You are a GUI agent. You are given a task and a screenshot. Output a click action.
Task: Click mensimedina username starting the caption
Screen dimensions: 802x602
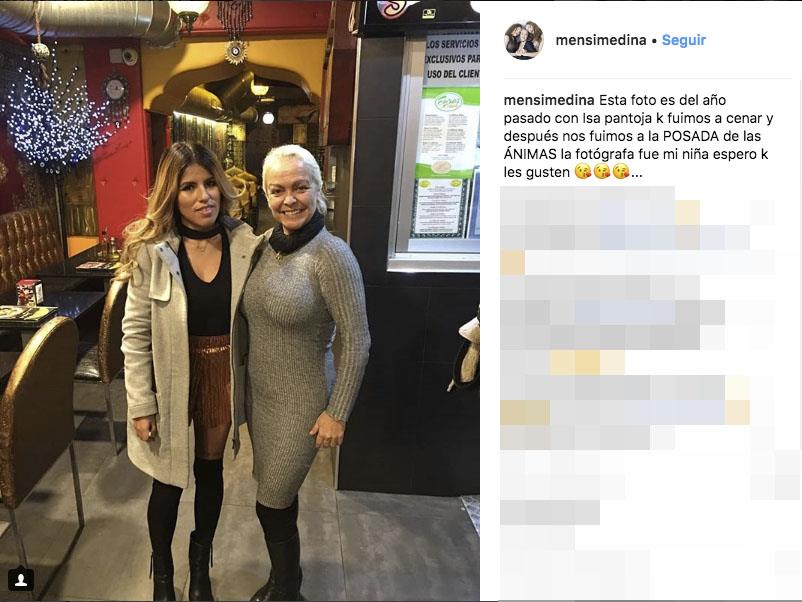[x=549, y=100]
